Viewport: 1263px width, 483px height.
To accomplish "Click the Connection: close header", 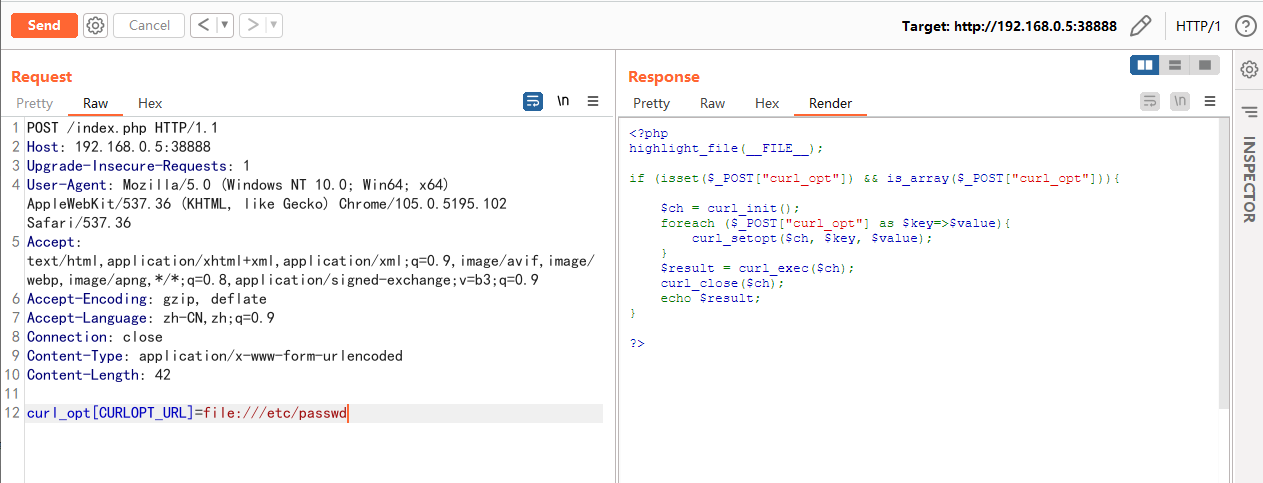I will pyautogui.click(x=94, y=337).
